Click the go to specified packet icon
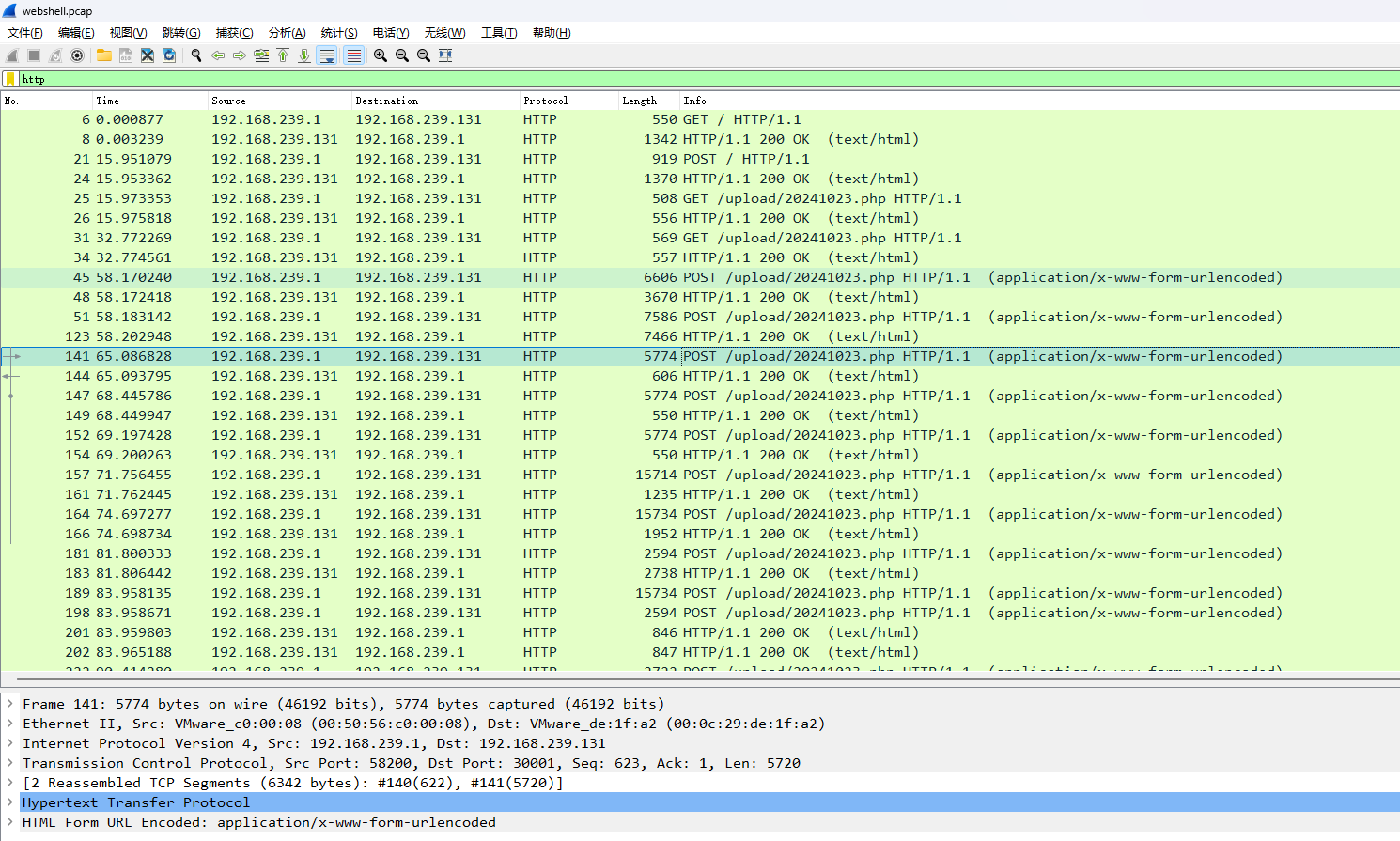The width and height of the screenshot is (1400, 841). [x=261, y=55]
